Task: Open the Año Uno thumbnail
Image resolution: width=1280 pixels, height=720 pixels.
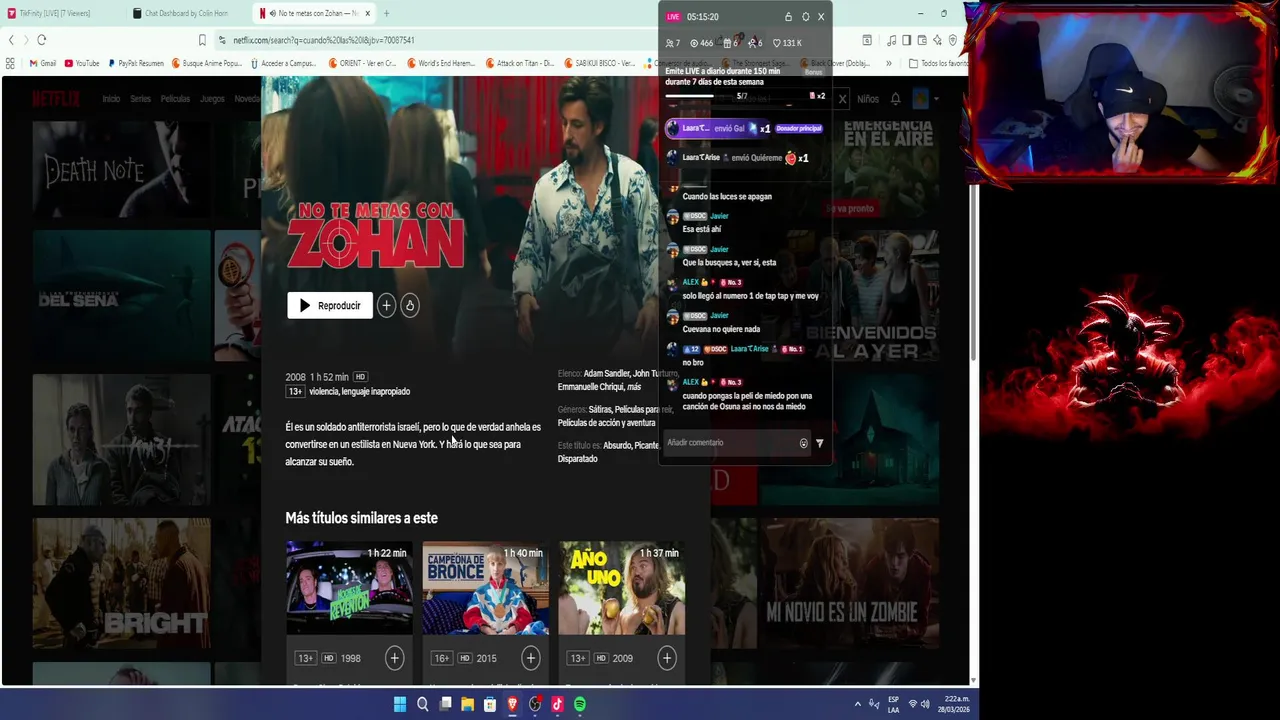Action: coord(622,588)
